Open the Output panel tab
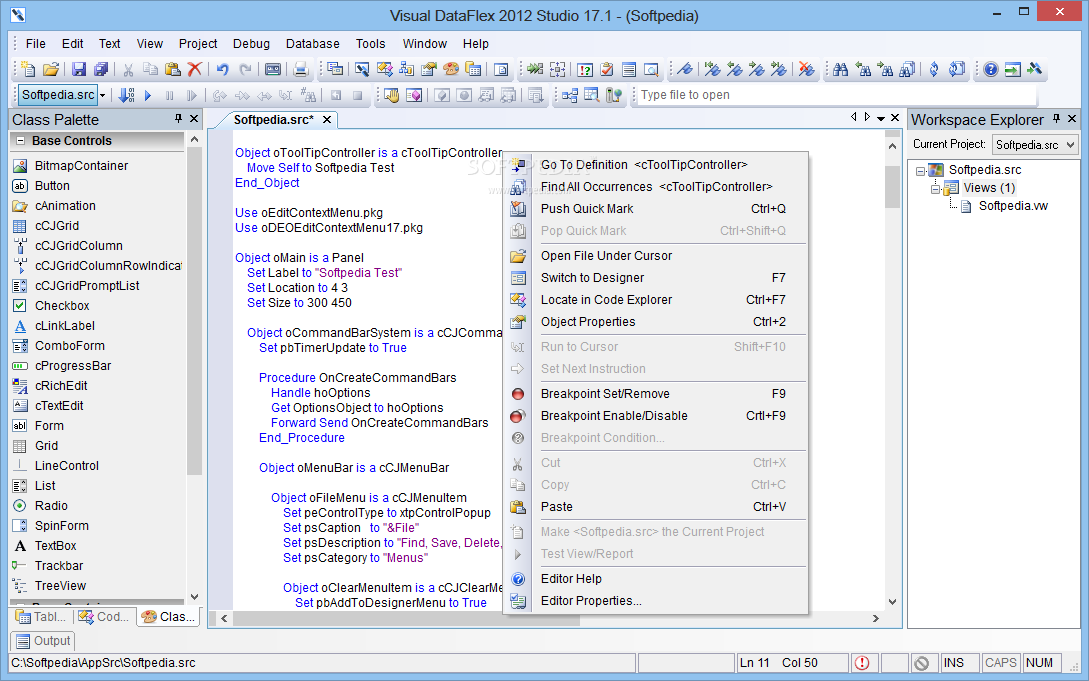1089x681 pixels. (x=43, y=641)
